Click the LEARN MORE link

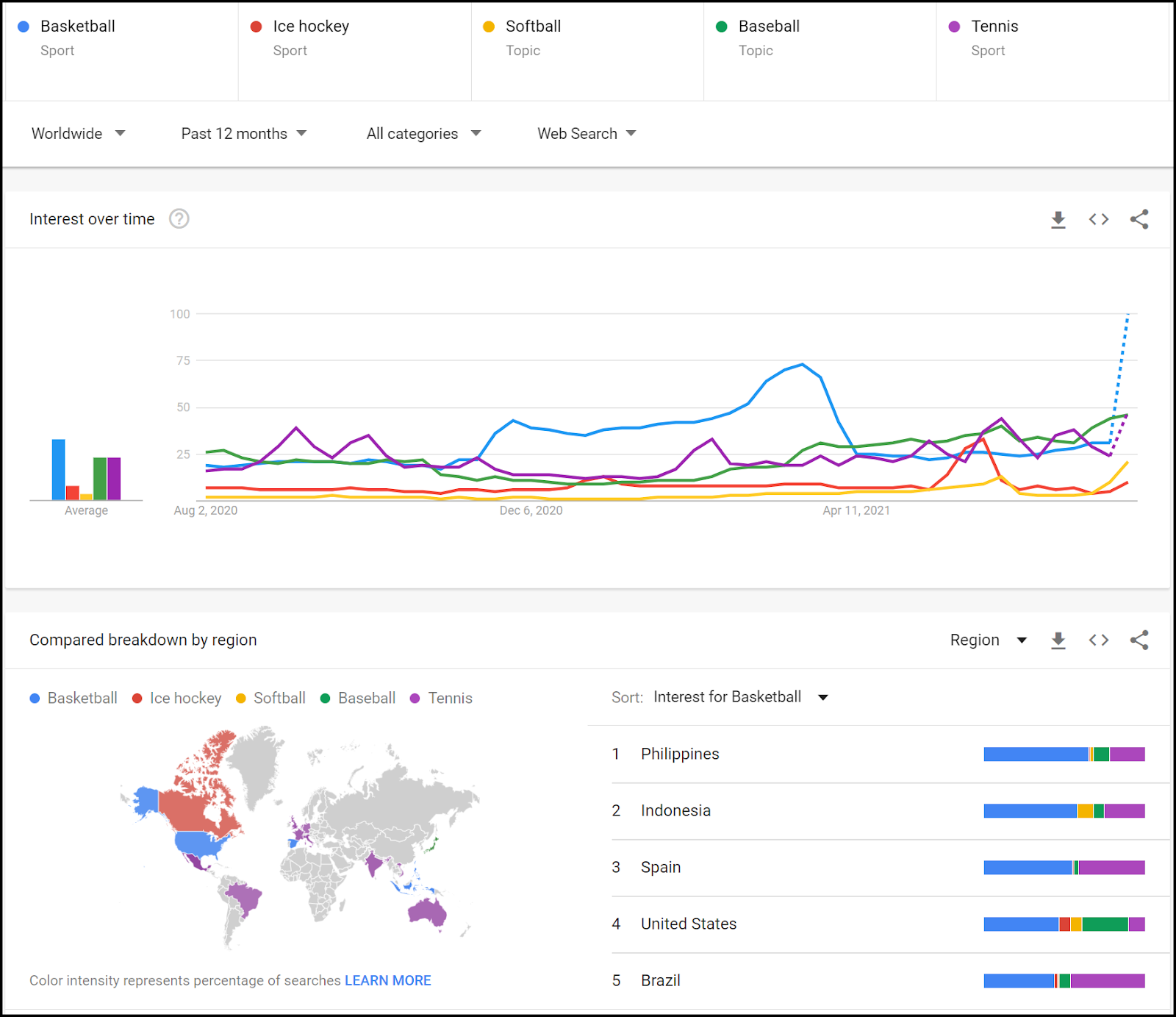point(387,980)
